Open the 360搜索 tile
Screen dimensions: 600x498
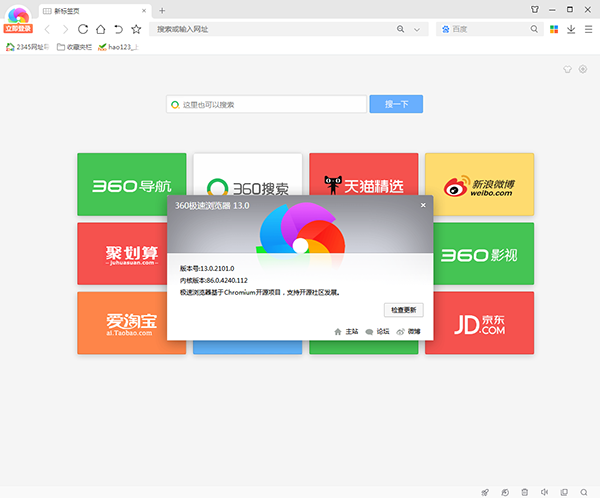(248, 175)
